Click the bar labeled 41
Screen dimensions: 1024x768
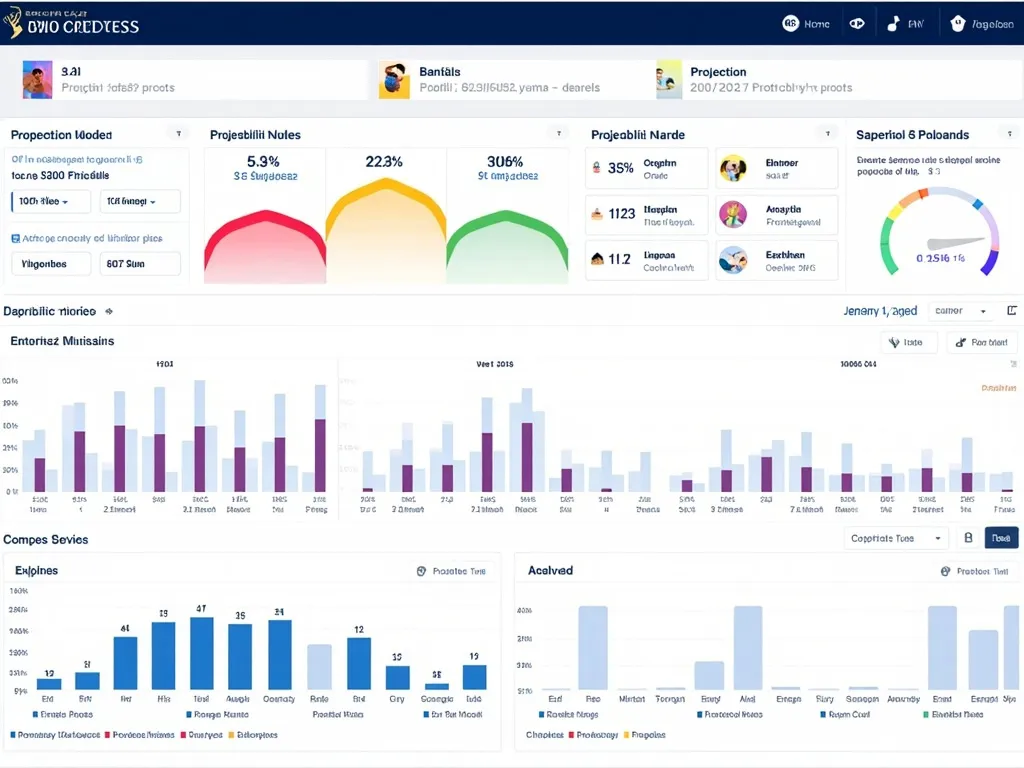[125, 663]
